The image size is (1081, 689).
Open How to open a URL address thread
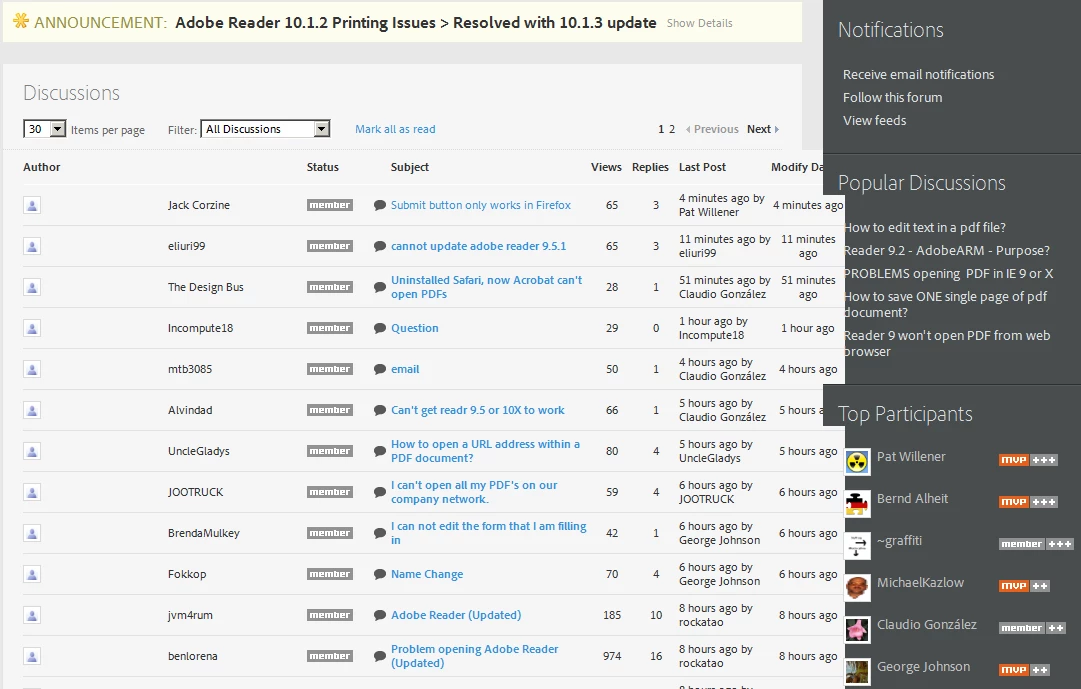[x=485, y=451]
